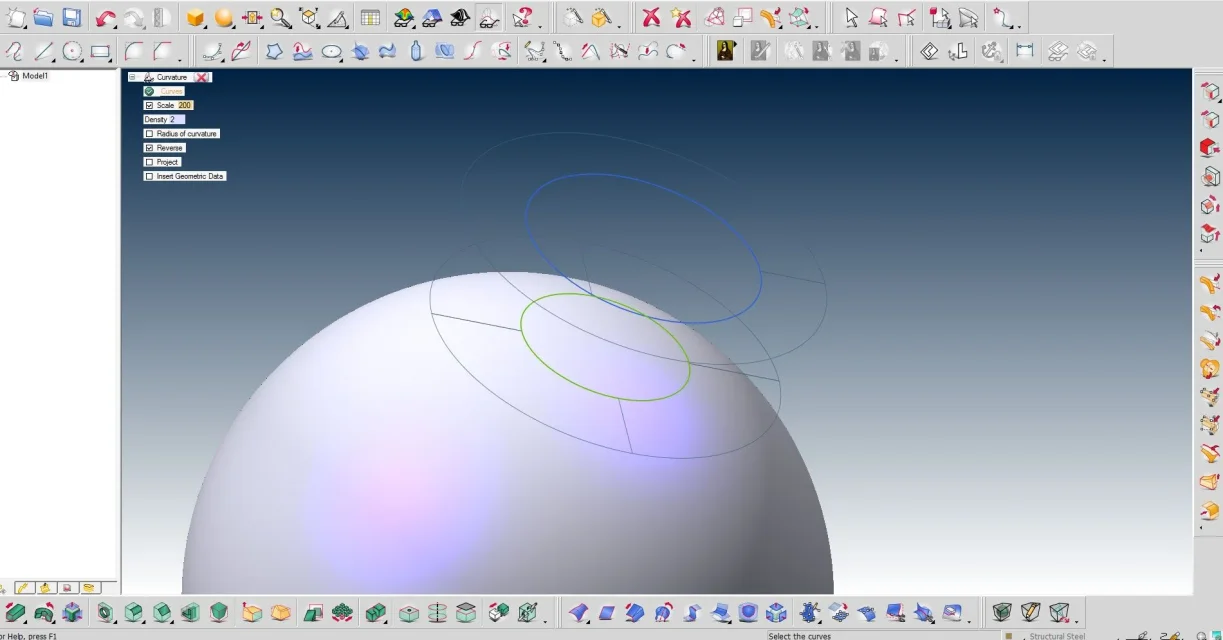Select the spline curve tool

14,51
